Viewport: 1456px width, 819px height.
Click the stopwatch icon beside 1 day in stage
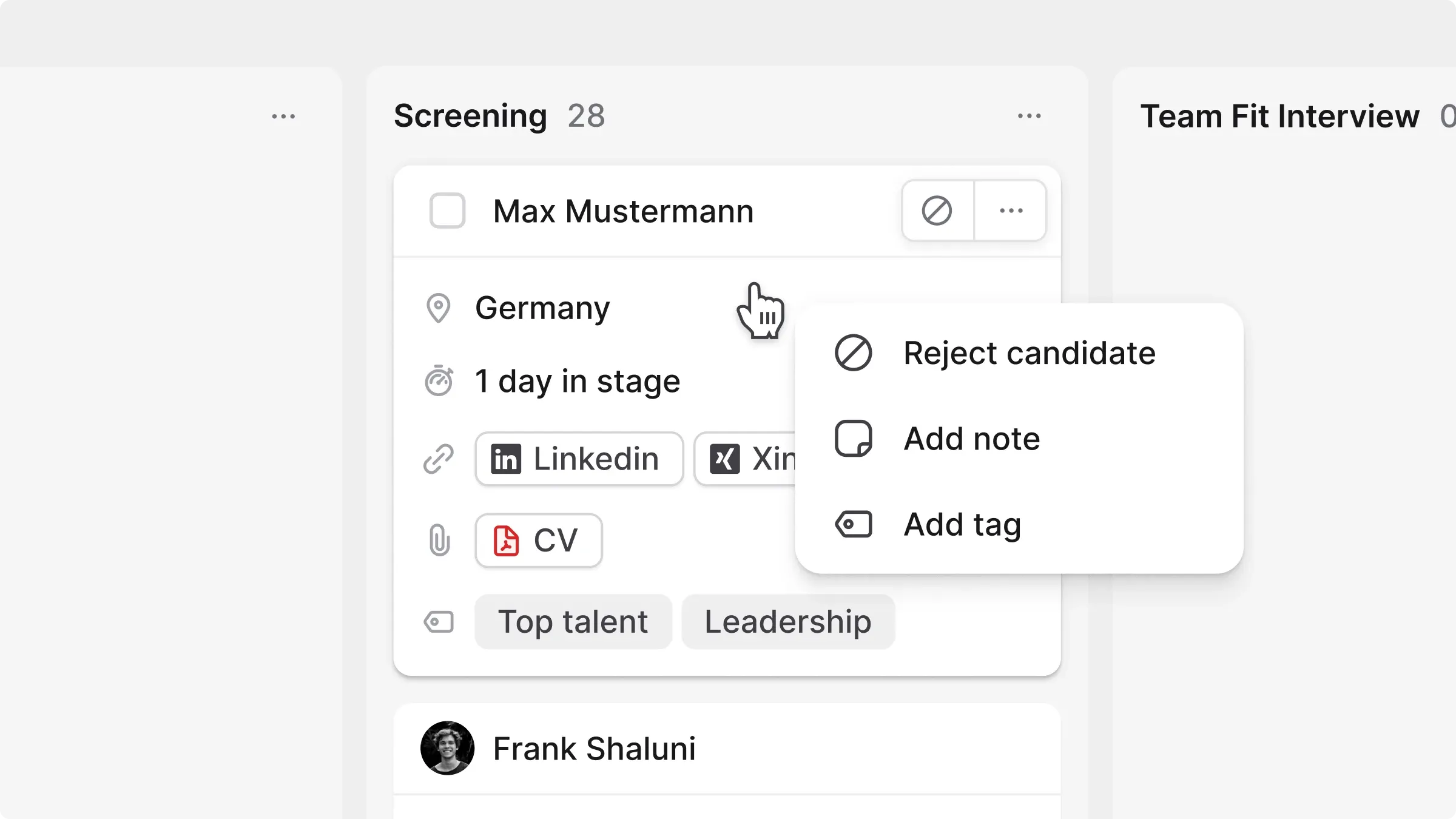pyautogui.click(x=439, y=381)
